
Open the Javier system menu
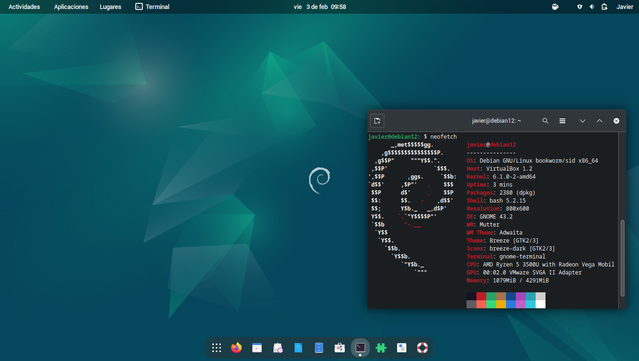pyautogui.click(x=624, y=7)
